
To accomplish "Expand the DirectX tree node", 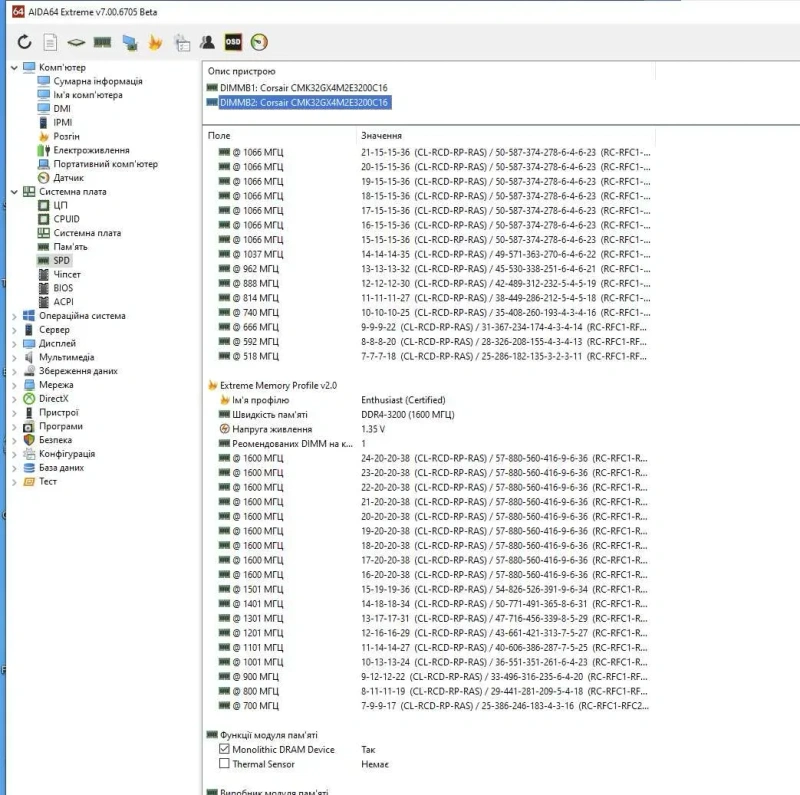I will click(14, 399).
